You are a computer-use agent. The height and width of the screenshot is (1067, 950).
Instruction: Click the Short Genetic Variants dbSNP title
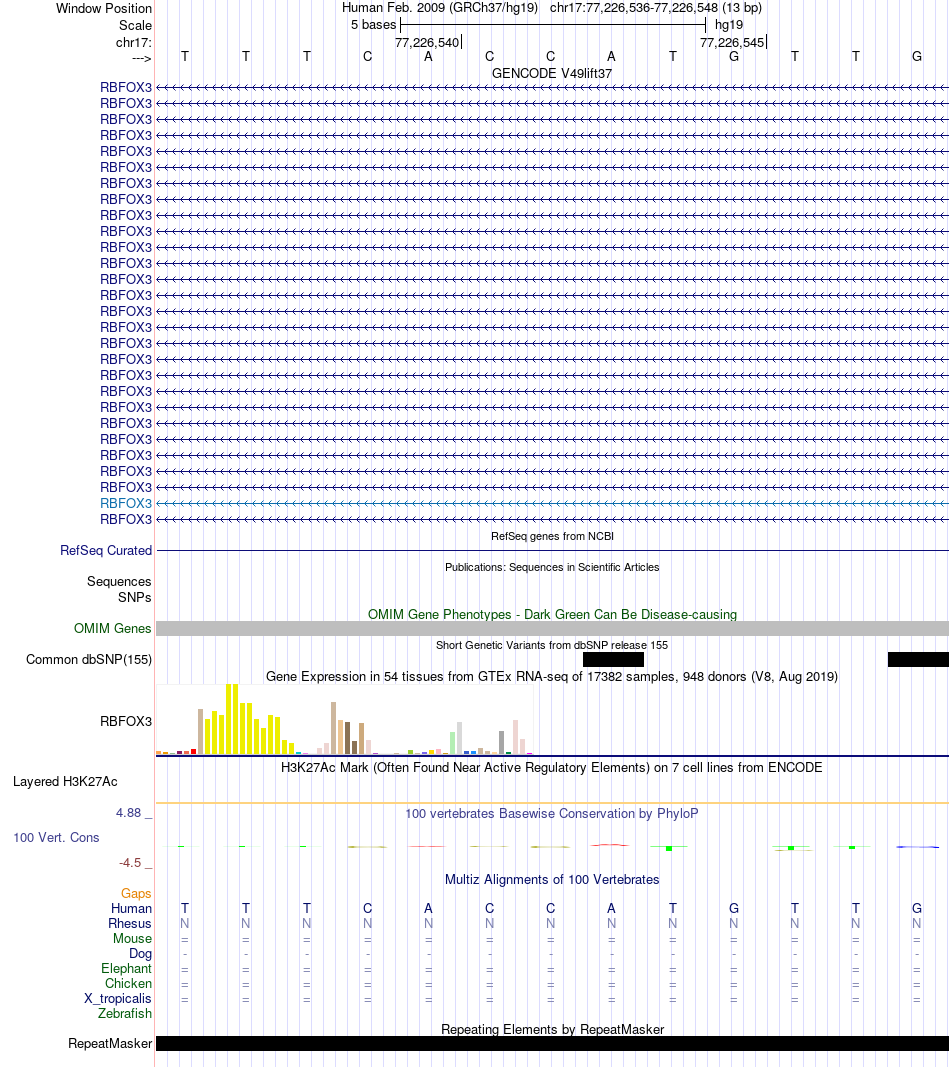coord(552,645)
